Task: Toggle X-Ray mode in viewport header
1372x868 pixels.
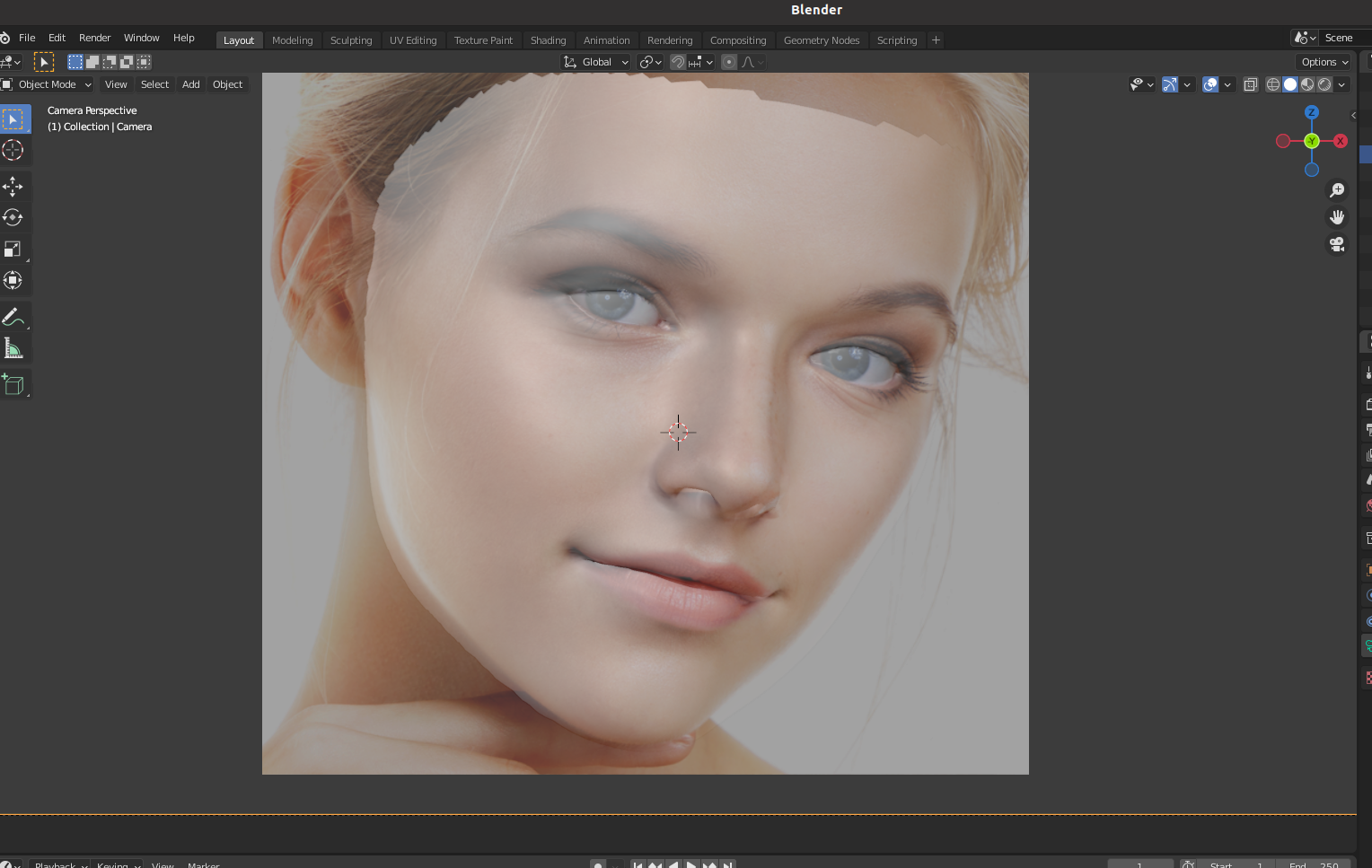Action: [x=1250, y=84]
